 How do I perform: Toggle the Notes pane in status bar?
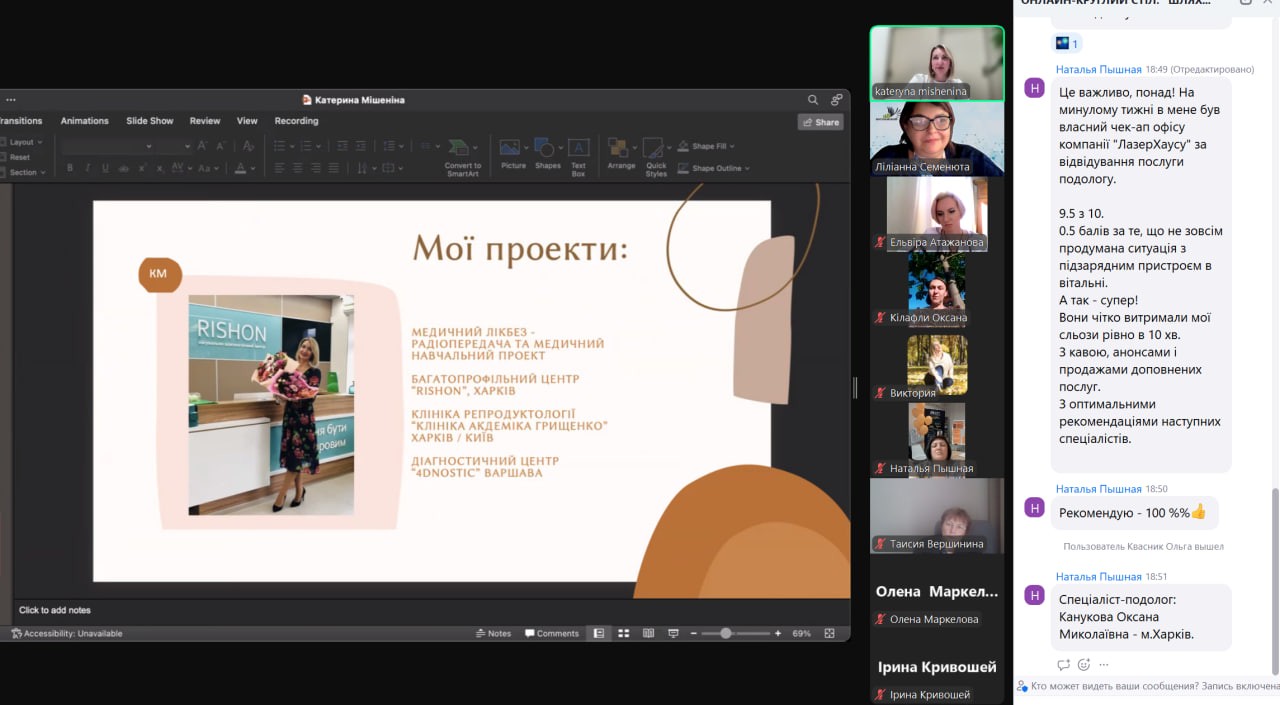point(493,633)
